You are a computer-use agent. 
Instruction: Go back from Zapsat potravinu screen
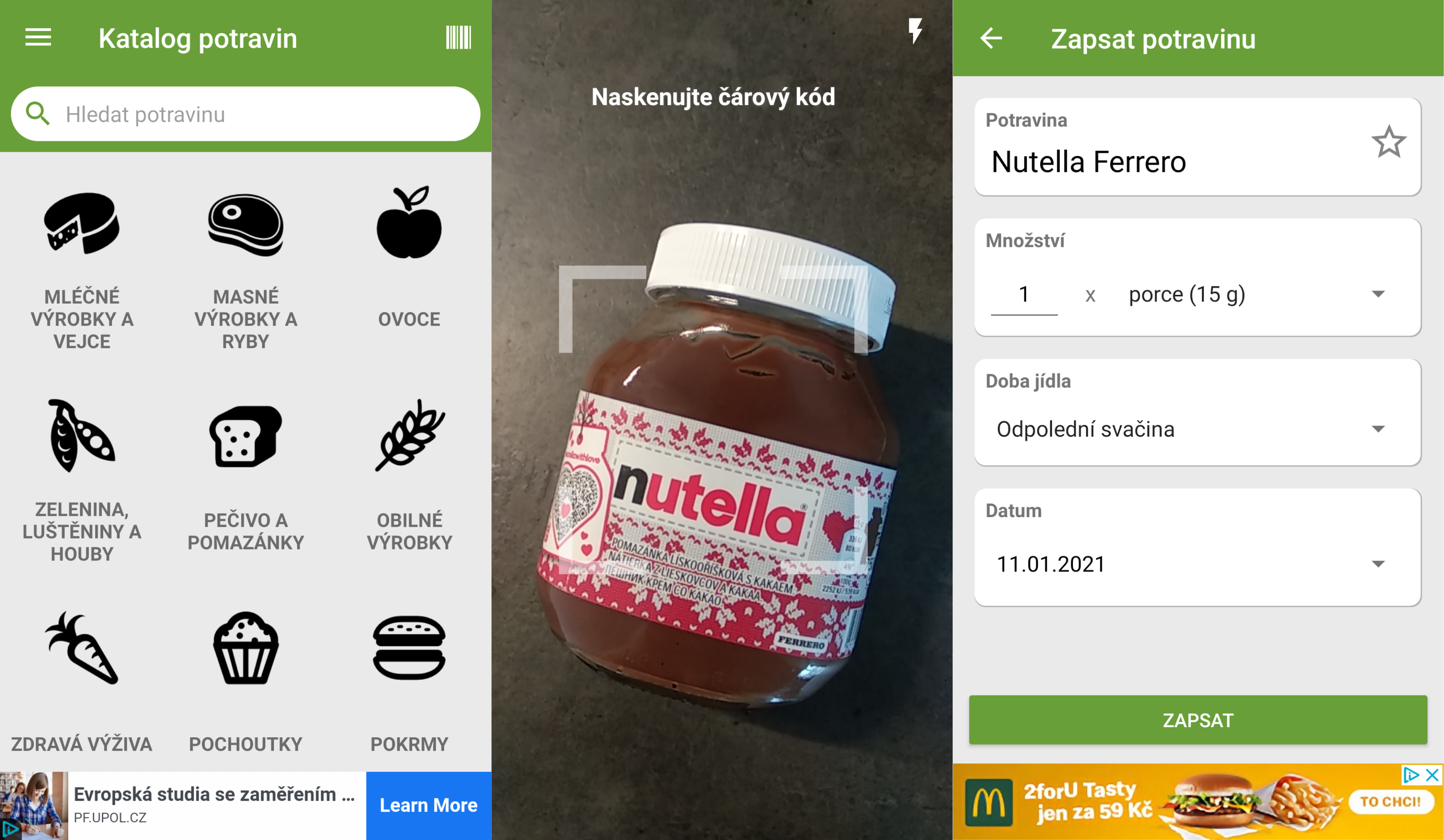(991, 38)
